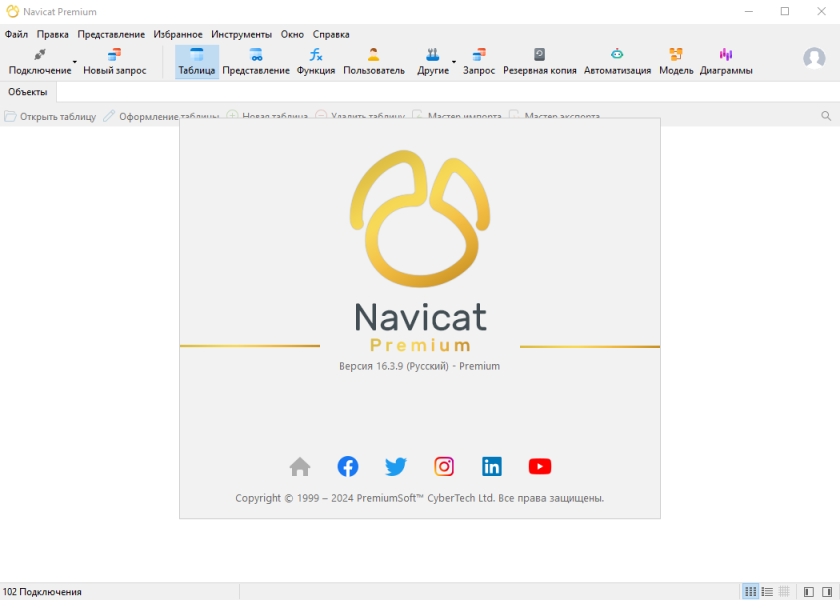Open the Окно menu
Viewport: 840px width, 600px height.
[x=292, y=34]
